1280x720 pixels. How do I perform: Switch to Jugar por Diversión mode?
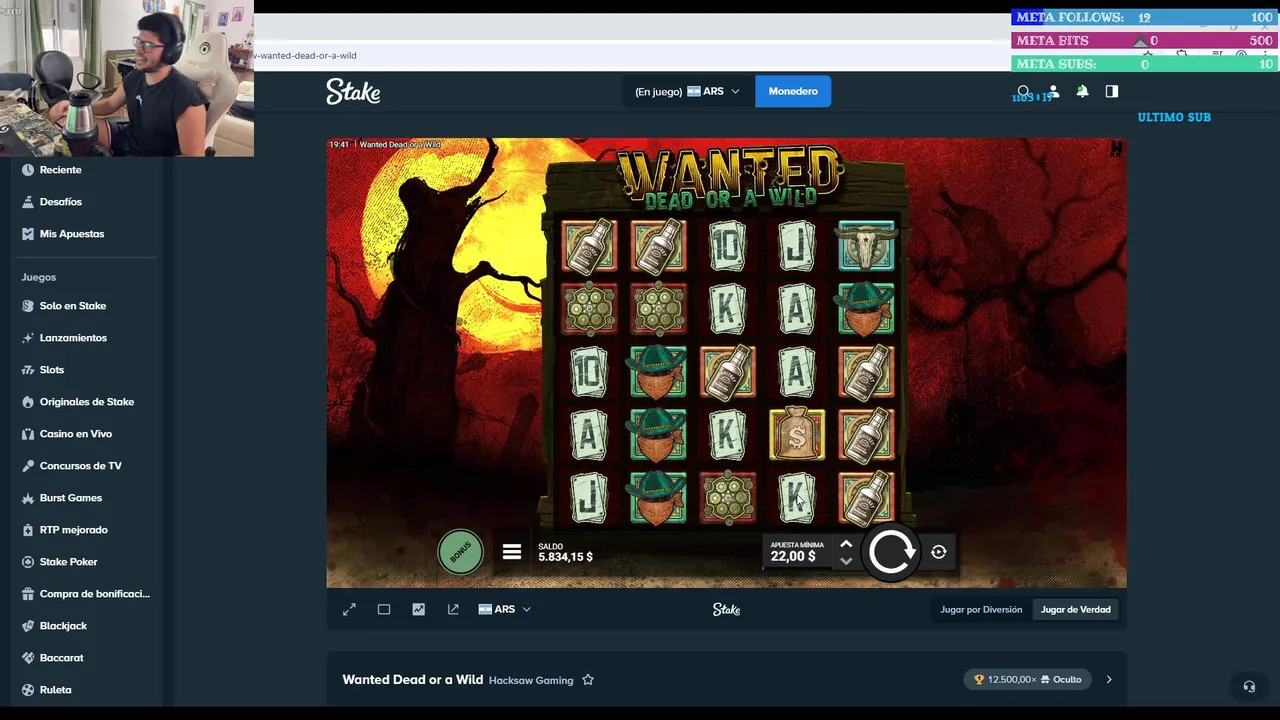[x=981, y=609]
